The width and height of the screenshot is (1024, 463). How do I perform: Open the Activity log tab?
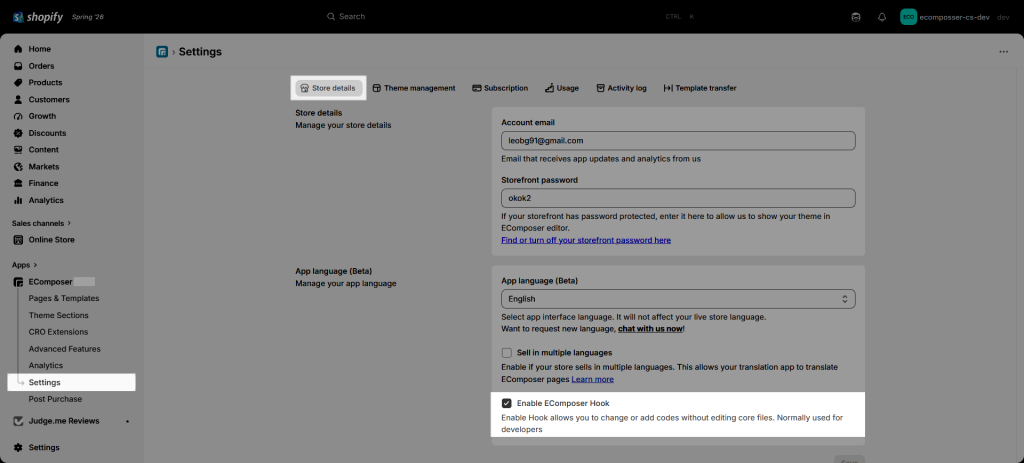[621, 88]
